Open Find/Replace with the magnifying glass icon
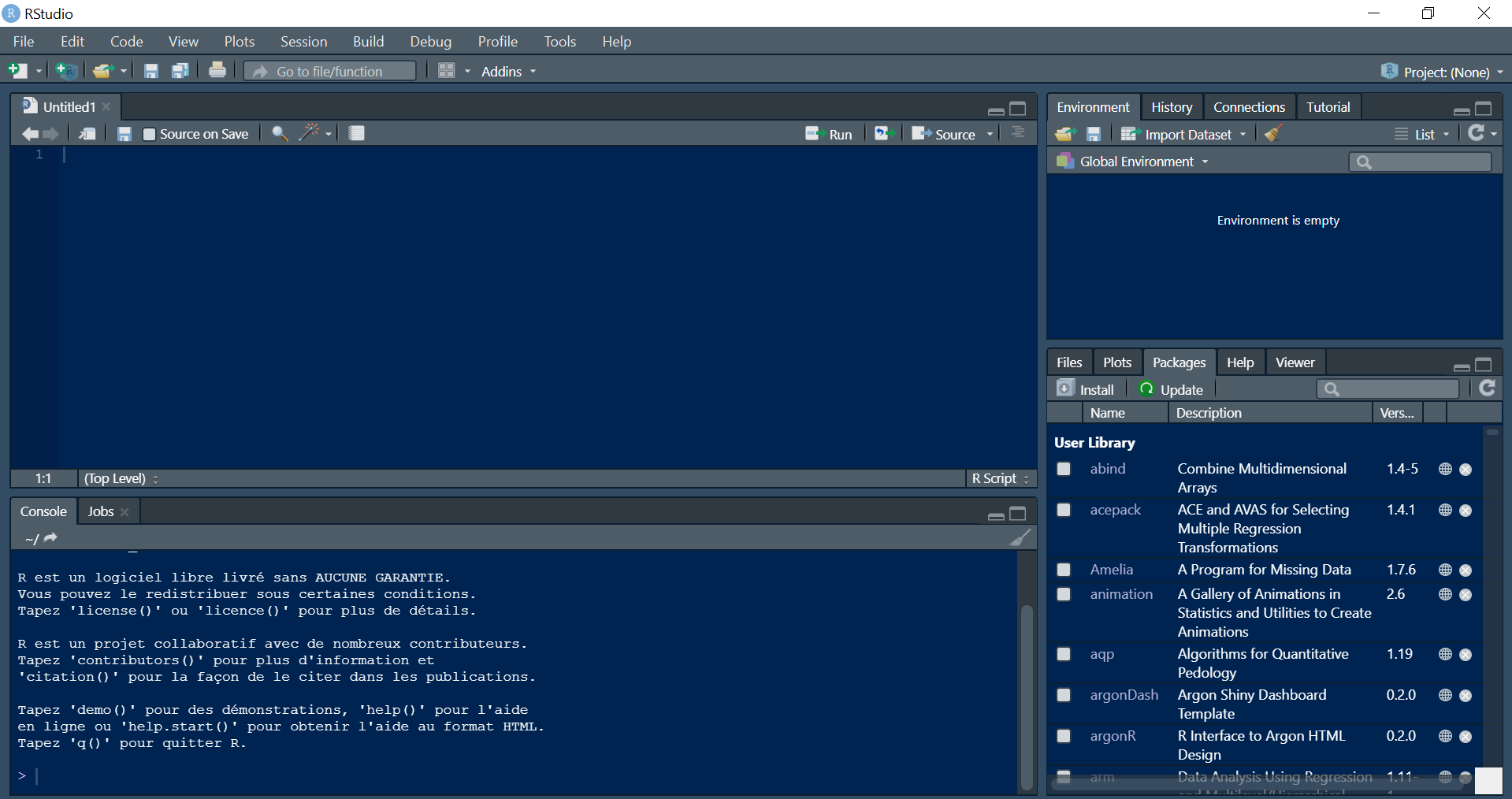The image size is (1512, 799). [x=278, y=133]
